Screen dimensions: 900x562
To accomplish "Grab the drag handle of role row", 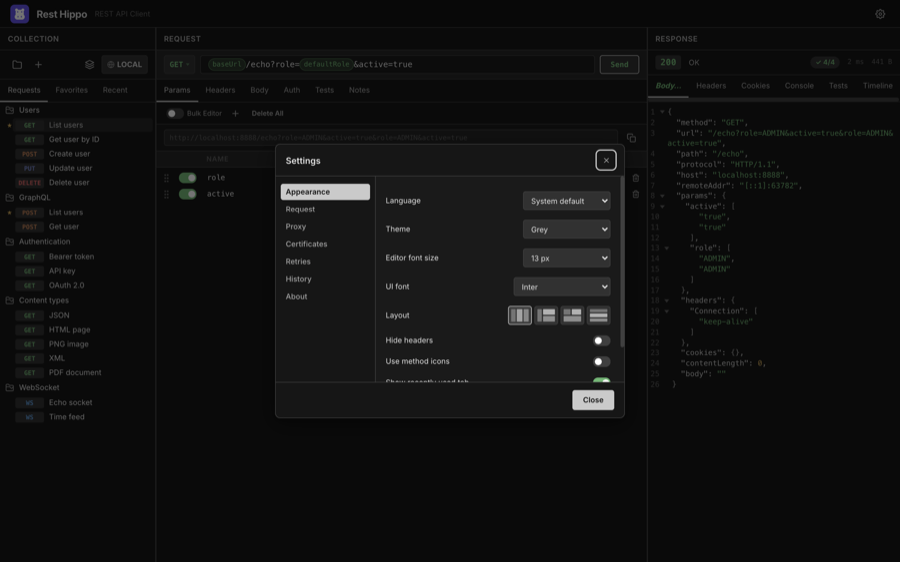I will coord(166,178).
